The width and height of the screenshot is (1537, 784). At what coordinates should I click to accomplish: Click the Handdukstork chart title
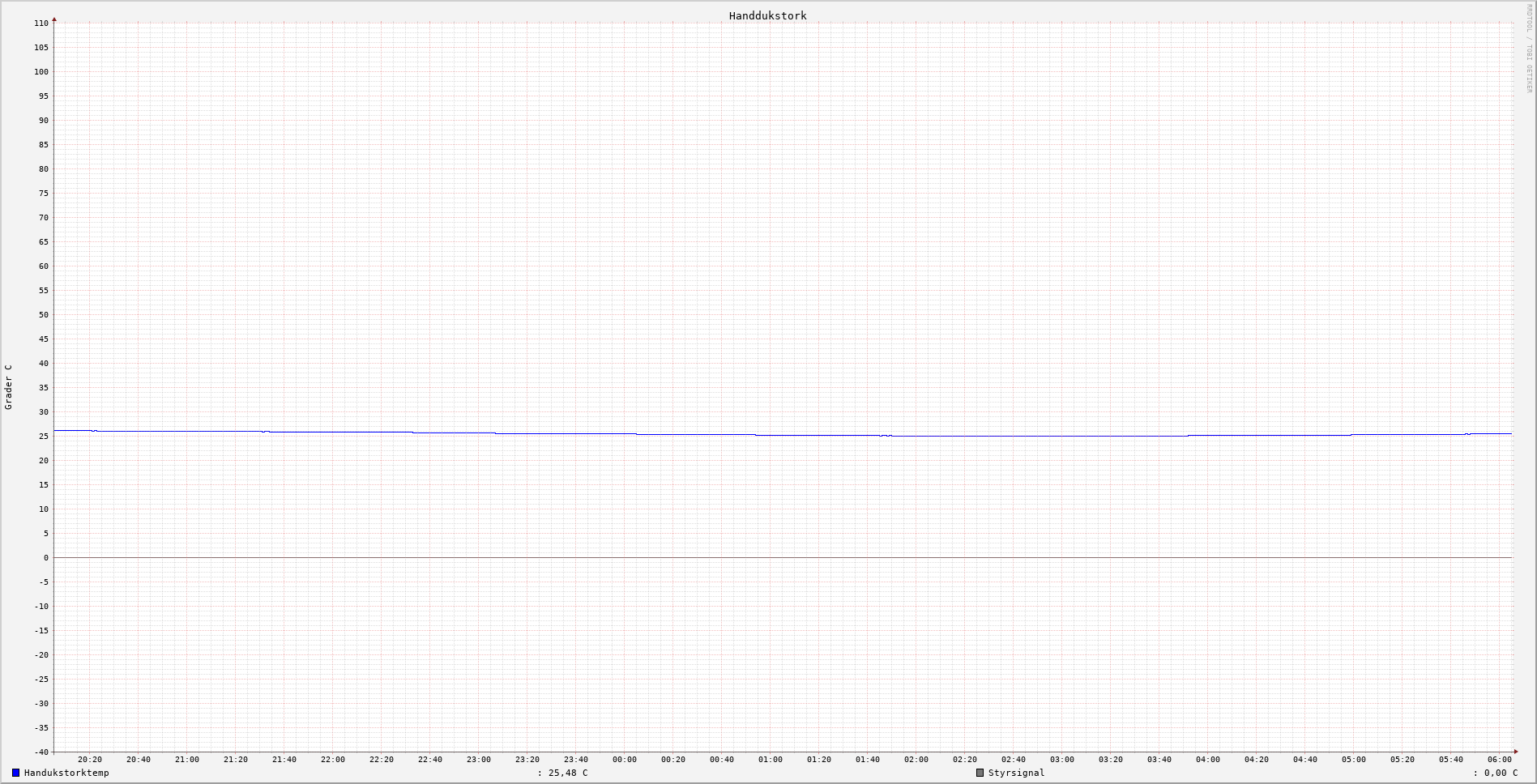(767, 15)
